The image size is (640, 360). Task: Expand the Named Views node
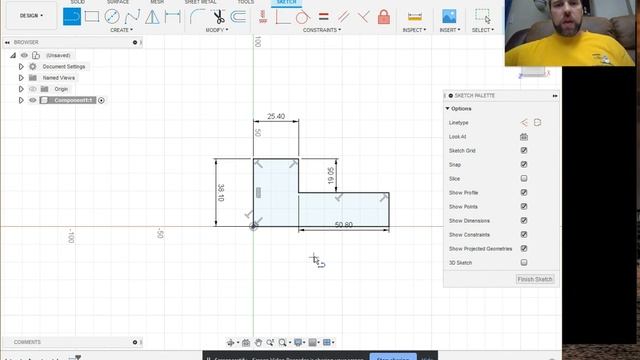coord(21,78)
